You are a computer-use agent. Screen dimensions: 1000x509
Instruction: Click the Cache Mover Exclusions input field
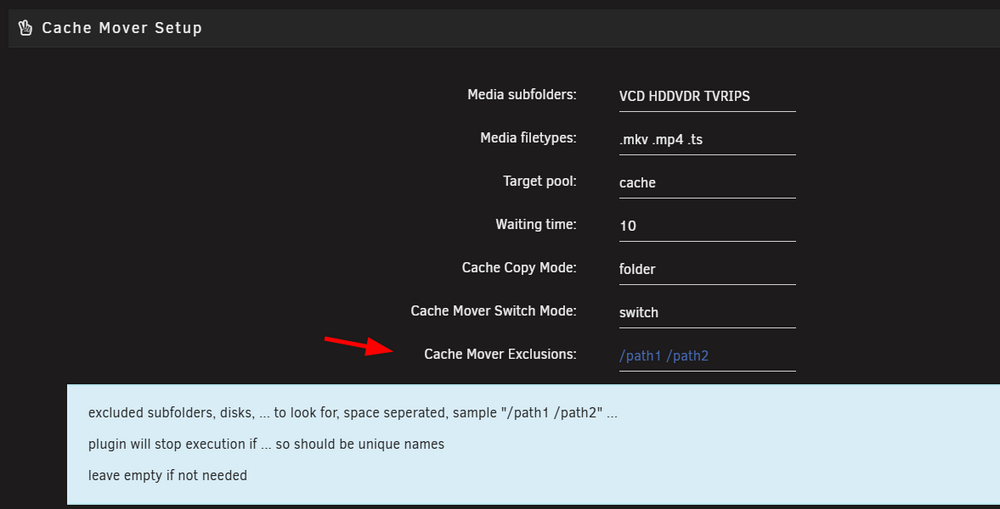[x=707, y=356]
